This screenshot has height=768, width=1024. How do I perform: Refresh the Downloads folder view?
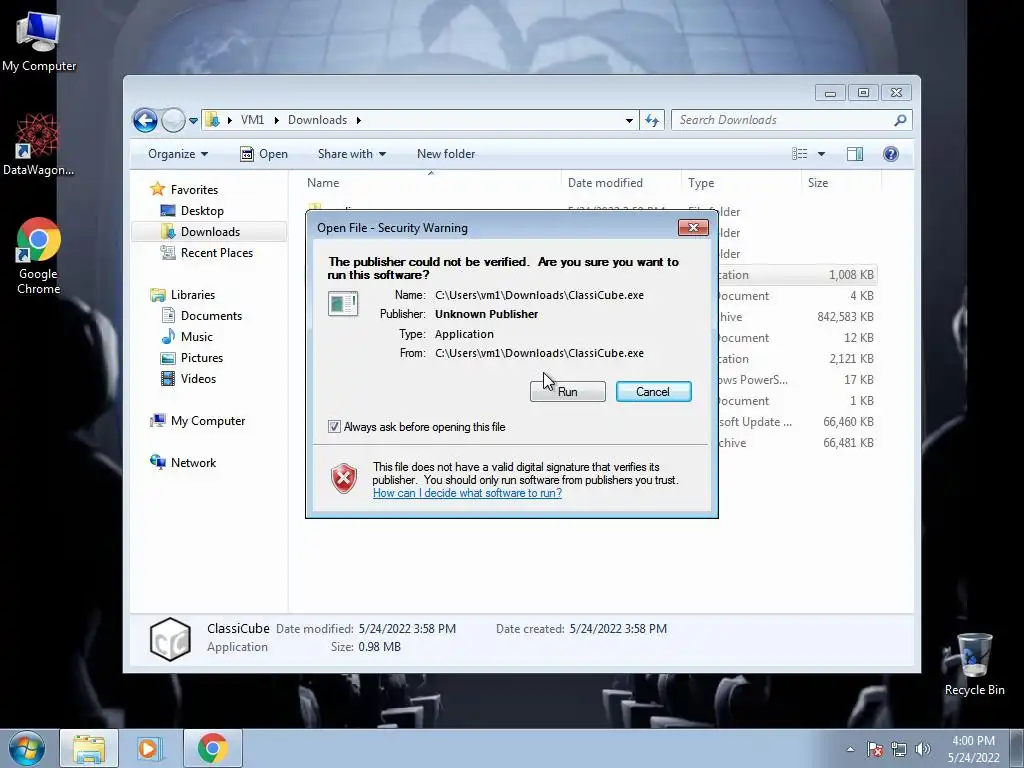(x=652, y=120)
